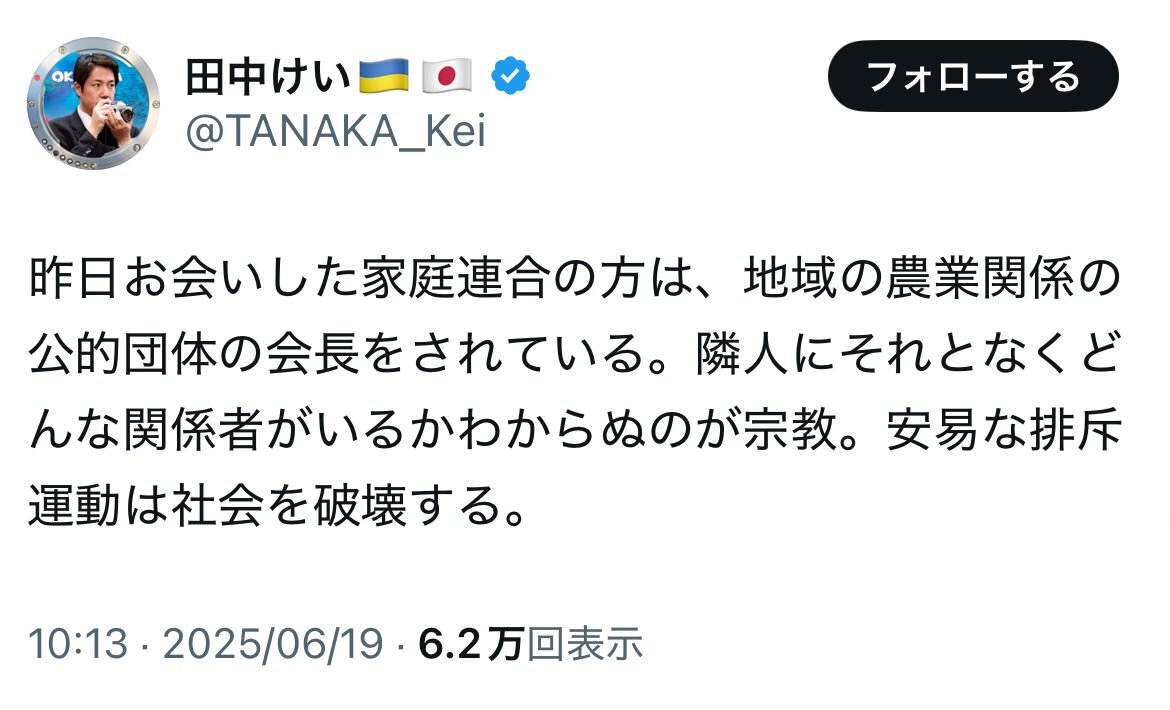
Task: Tap the フォローする follow button
Action: (x=973, y=76)
